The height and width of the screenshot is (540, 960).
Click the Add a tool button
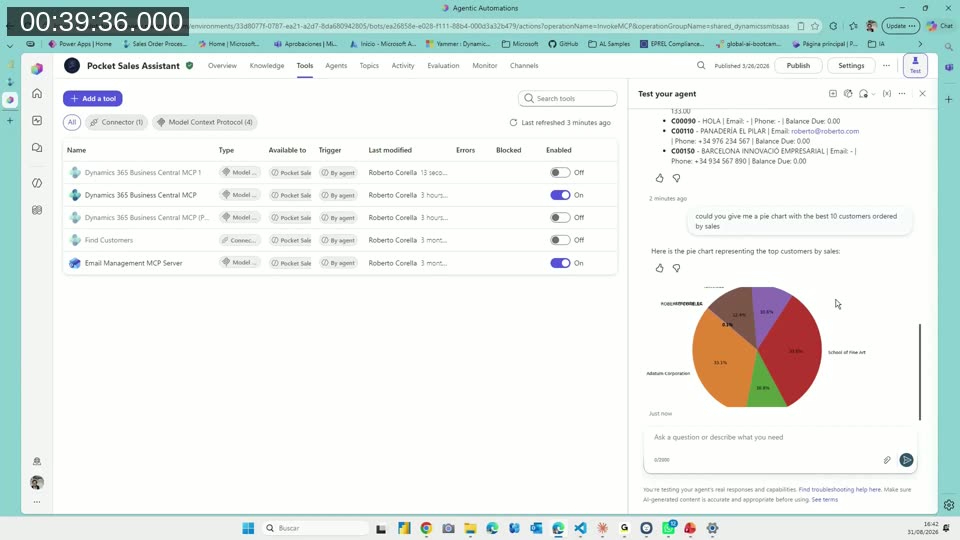92,99
